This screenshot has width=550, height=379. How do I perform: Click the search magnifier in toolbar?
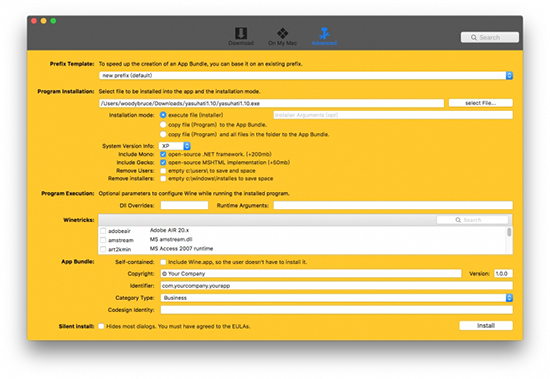pos(474,38)
